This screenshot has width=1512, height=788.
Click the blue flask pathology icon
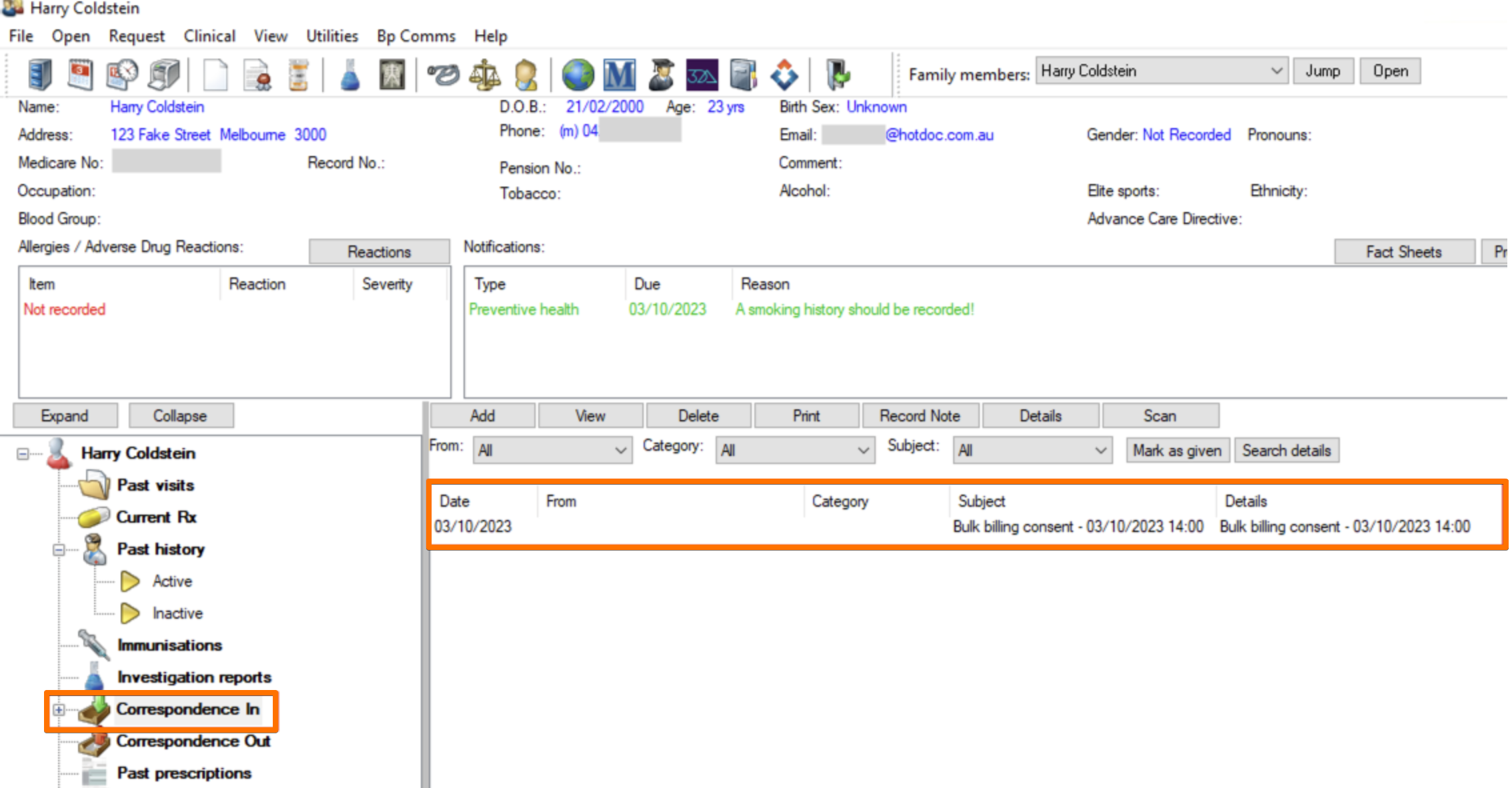(x=350, y=75)
